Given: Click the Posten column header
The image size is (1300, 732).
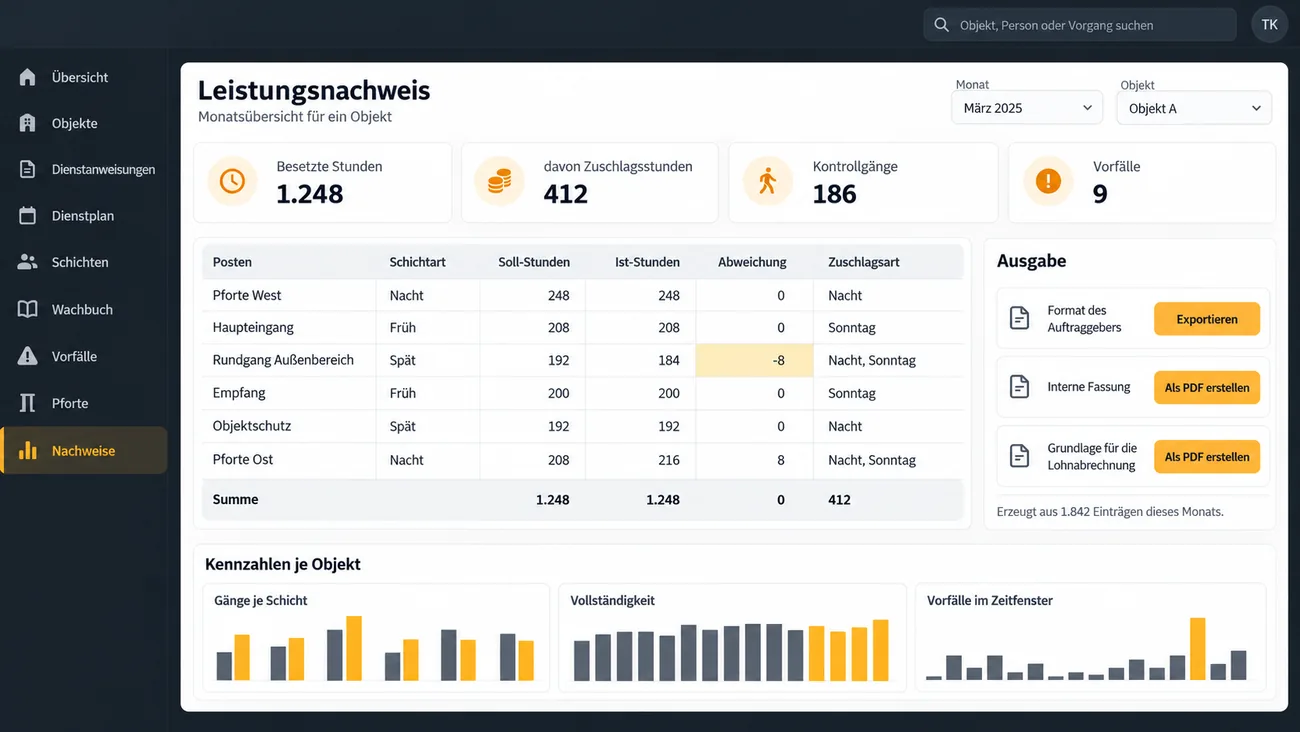Looking at the screenshot, I should tap(232, 262).
